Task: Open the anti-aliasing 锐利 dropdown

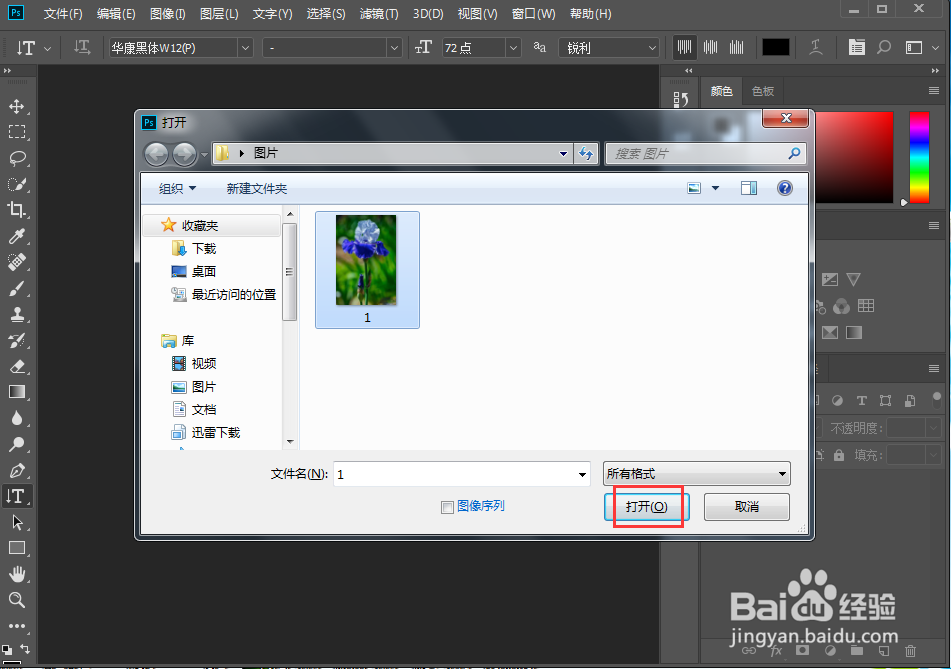Action: tap(652, 48)
